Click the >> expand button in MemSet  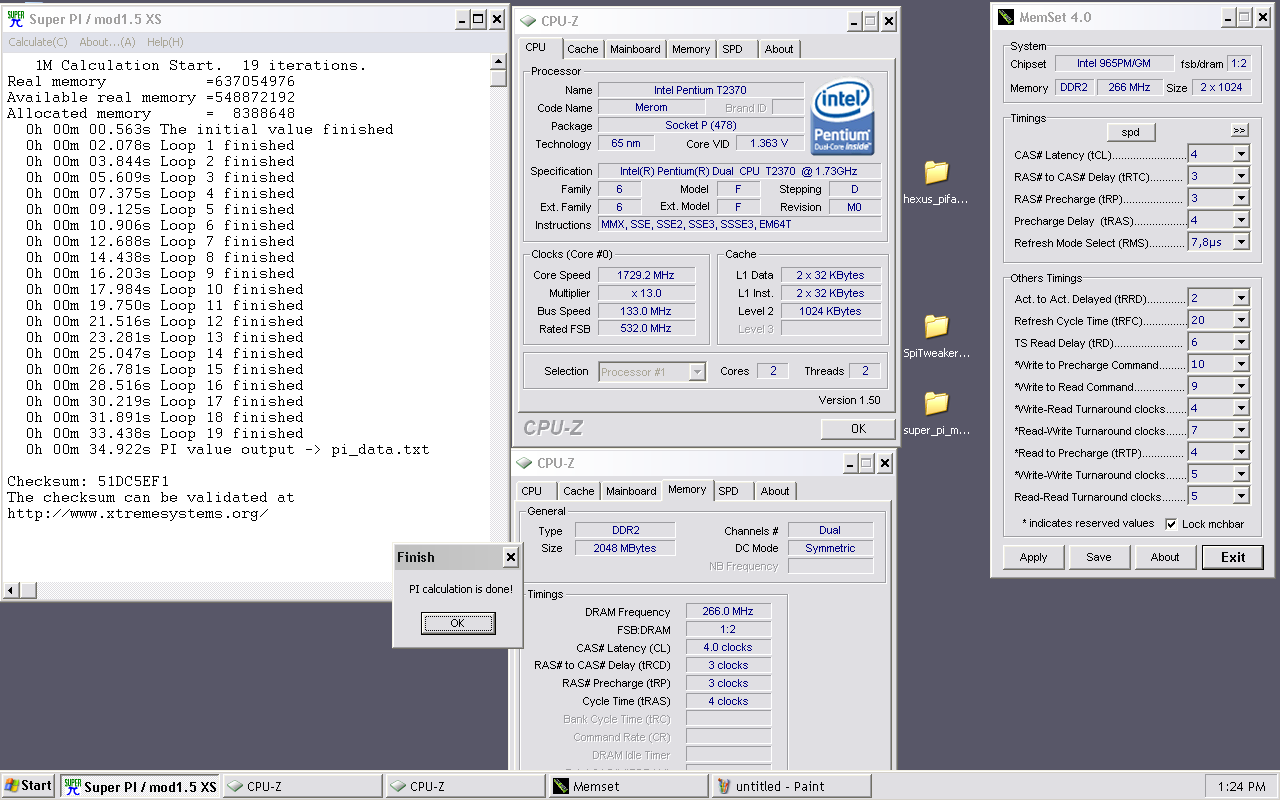[1240, 131]
